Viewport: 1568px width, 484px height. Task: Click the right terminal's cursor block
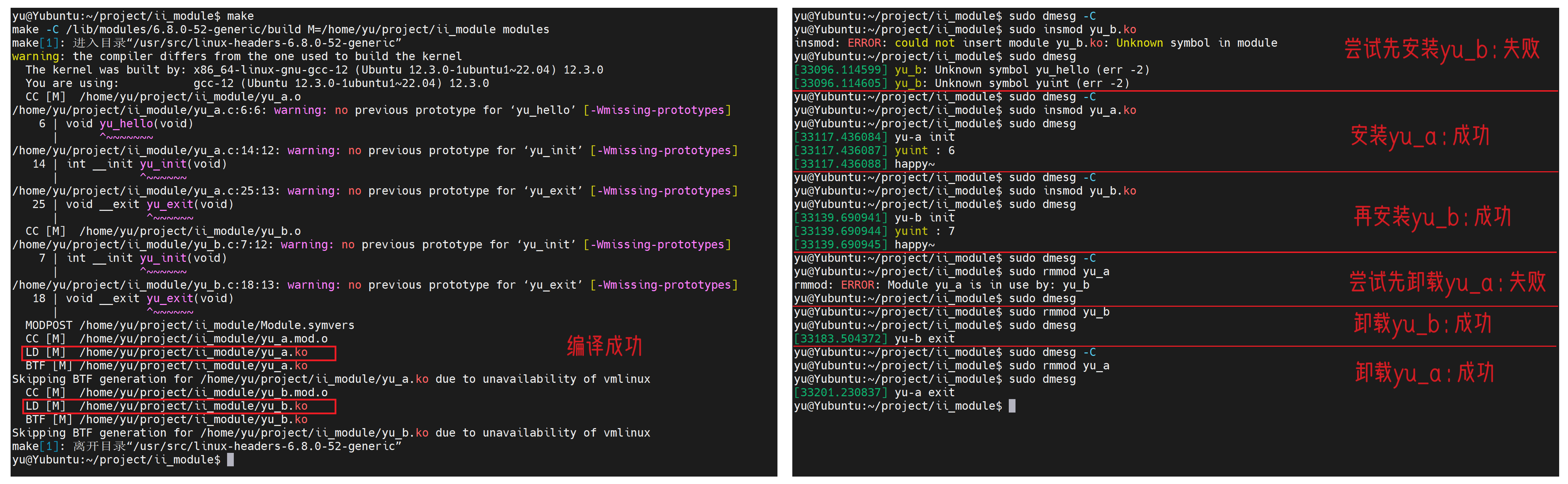[x=1012, y=406]
